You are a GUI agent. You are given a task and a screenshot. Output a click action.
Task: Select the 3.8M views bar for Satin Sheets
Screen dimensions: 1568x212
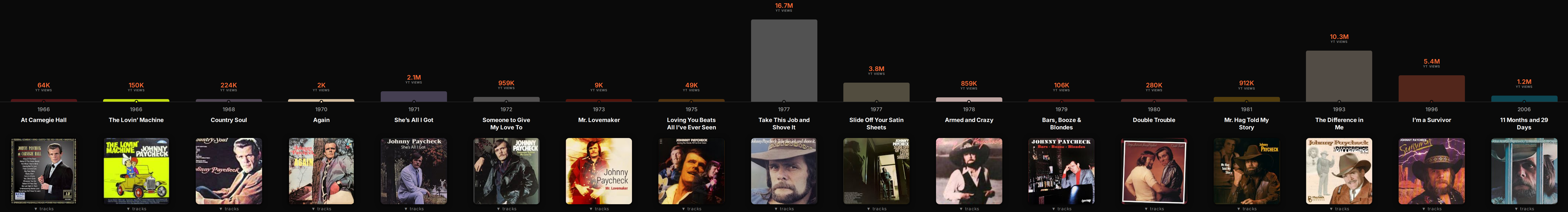(876, 92)
